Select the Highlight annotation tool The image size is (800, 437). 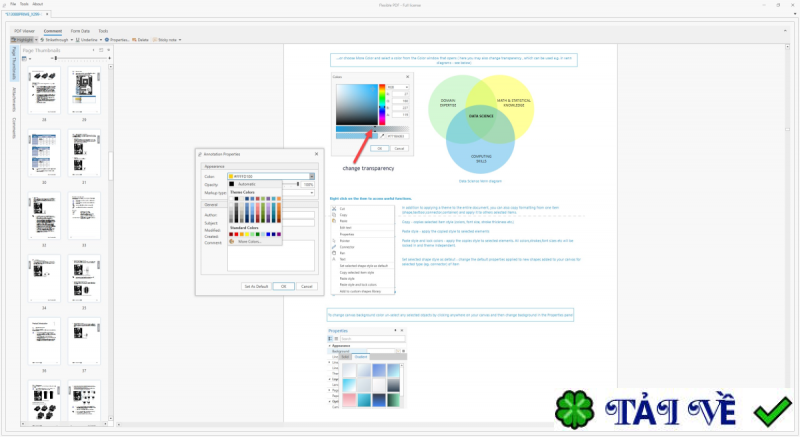pos(22,40)
